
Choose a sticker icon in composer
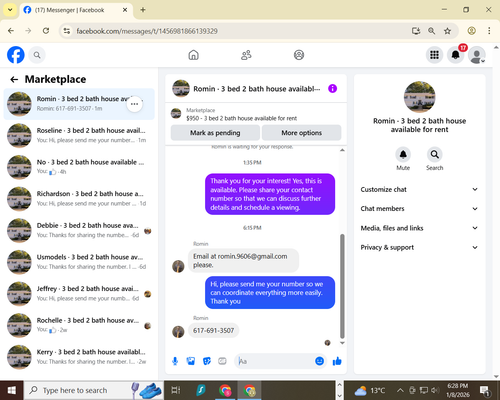207,361
